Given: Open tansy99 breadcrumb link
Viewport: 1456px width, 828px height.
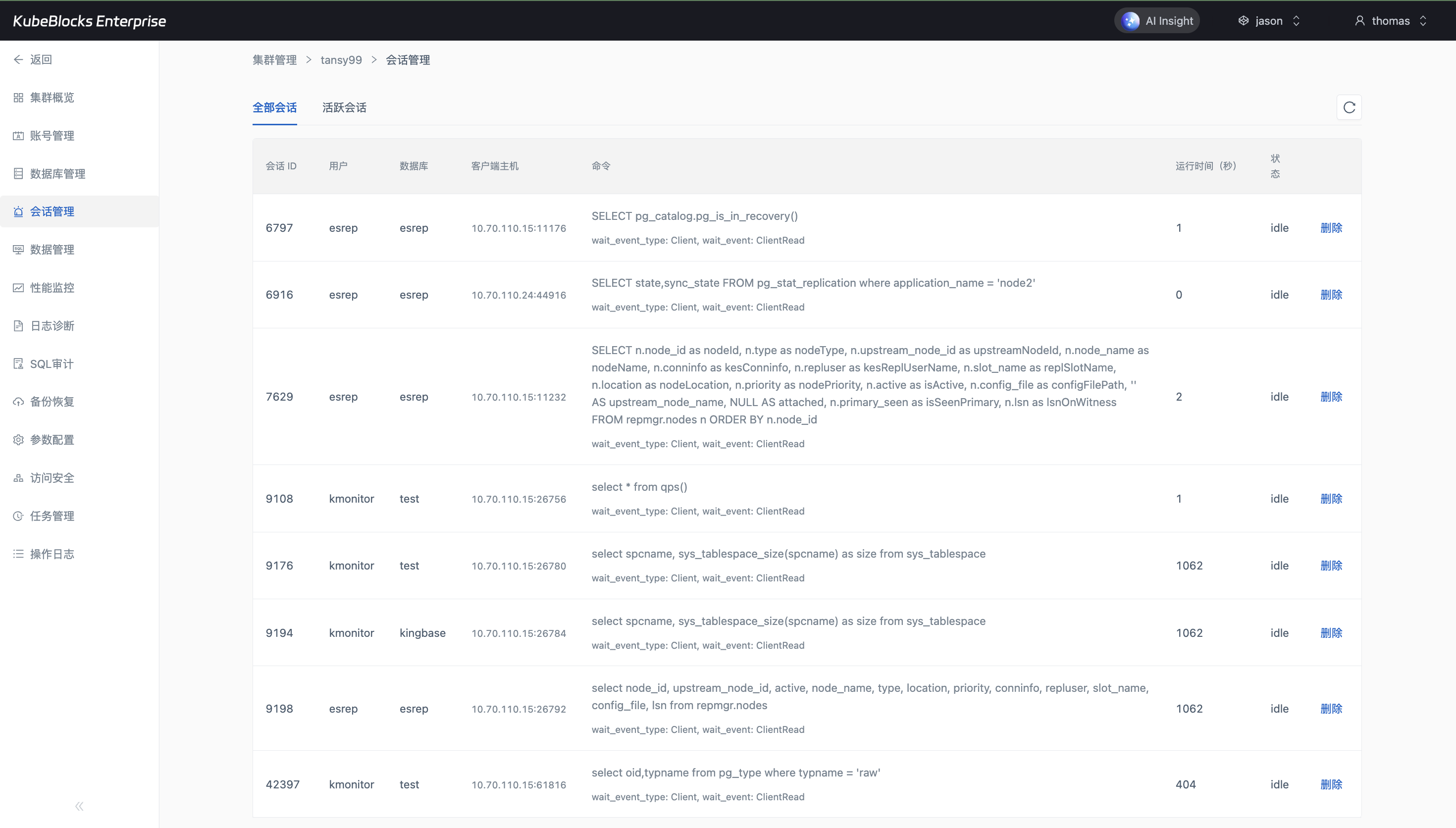Looking at the screenshot, I should [x=341, y=60].
